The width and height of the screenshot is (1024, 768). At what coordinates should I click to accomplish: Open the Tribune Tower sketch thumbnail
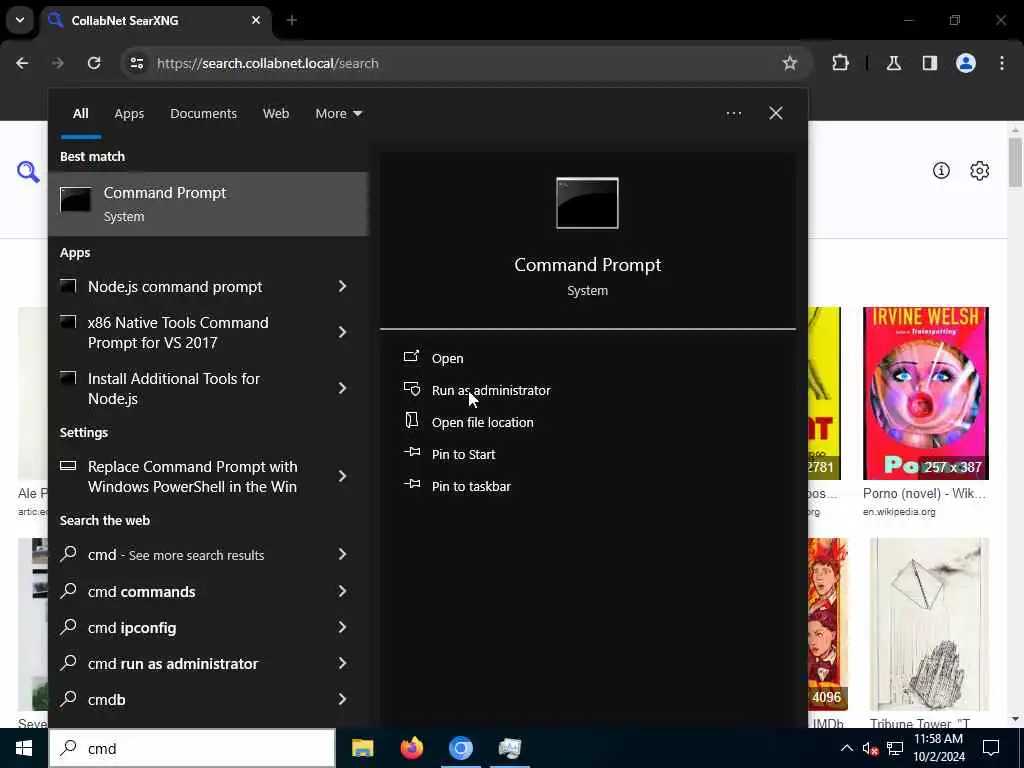point(929,624)
